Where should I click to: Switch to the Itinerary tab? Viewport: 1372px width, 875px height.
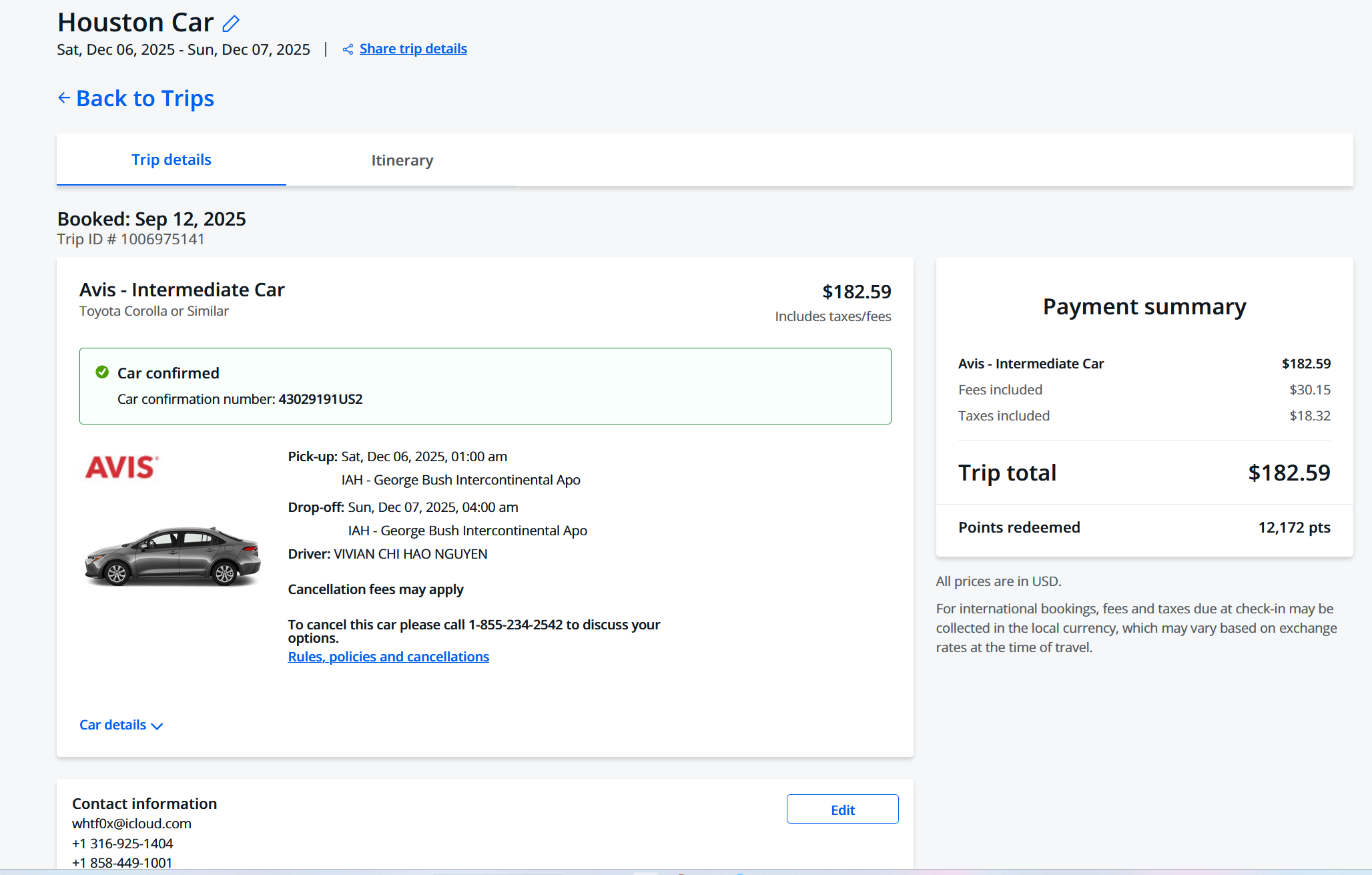402,160
